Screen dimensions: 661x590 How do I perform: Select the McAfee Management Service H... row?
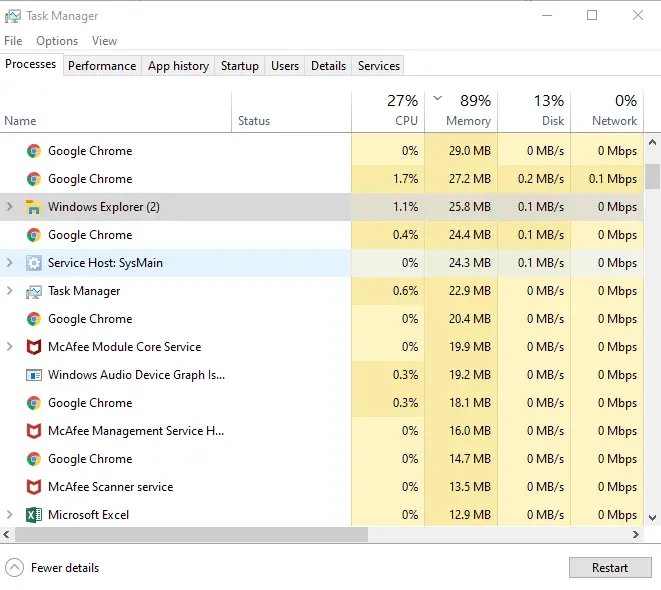[175, 431]
